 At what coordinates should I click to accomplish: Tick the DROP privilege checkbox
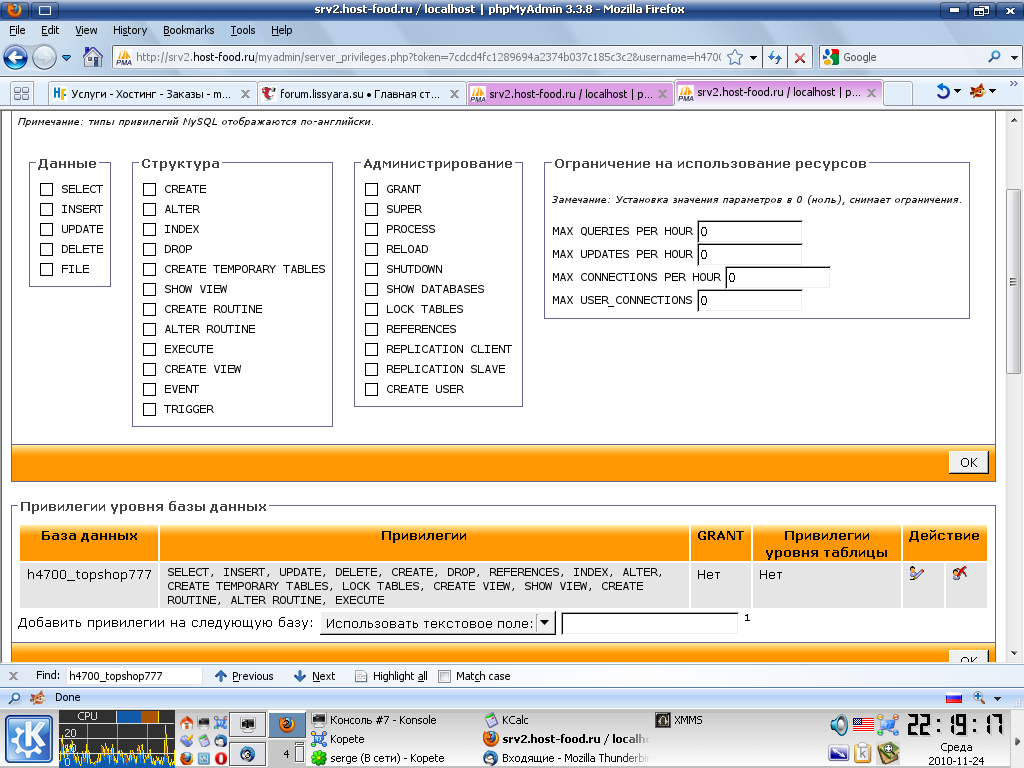pos(150,249)
